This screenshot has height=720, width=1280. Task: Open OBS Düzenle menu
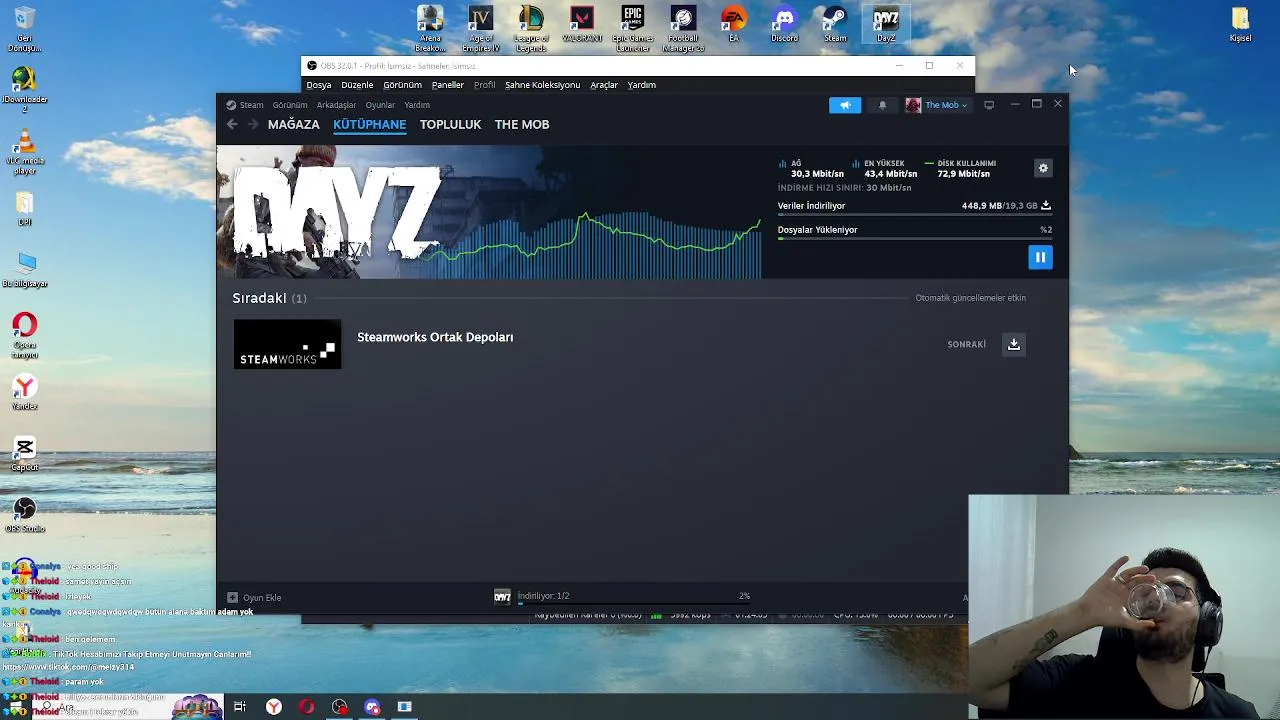(x=357, y=85)
